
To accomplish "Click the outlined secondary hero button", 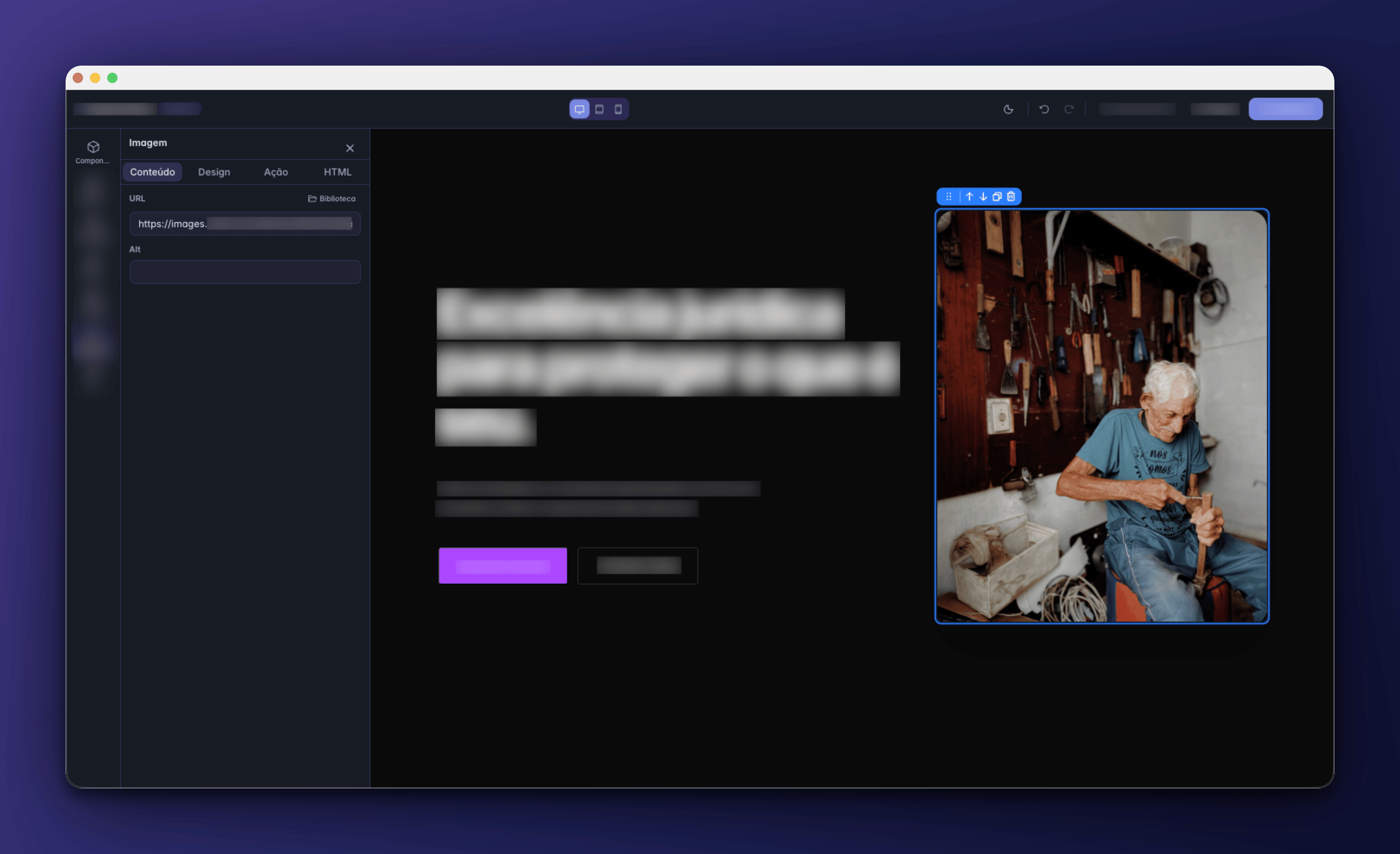I will coord(638,565).
